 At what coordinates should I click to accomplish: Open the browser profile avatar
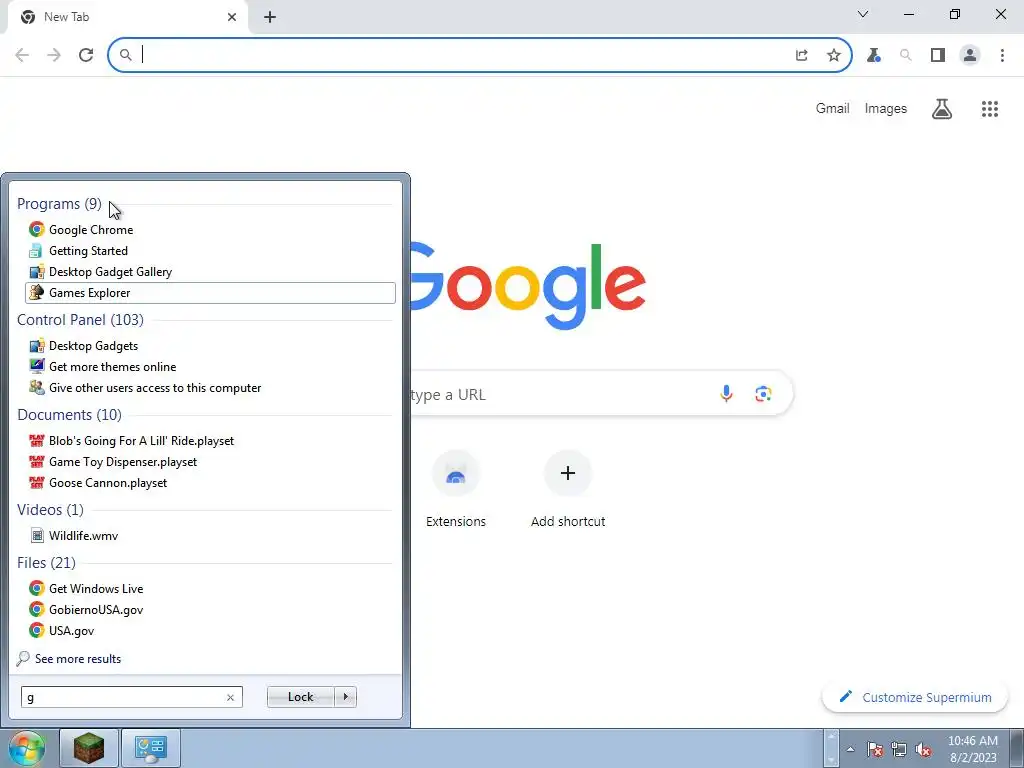970,55
